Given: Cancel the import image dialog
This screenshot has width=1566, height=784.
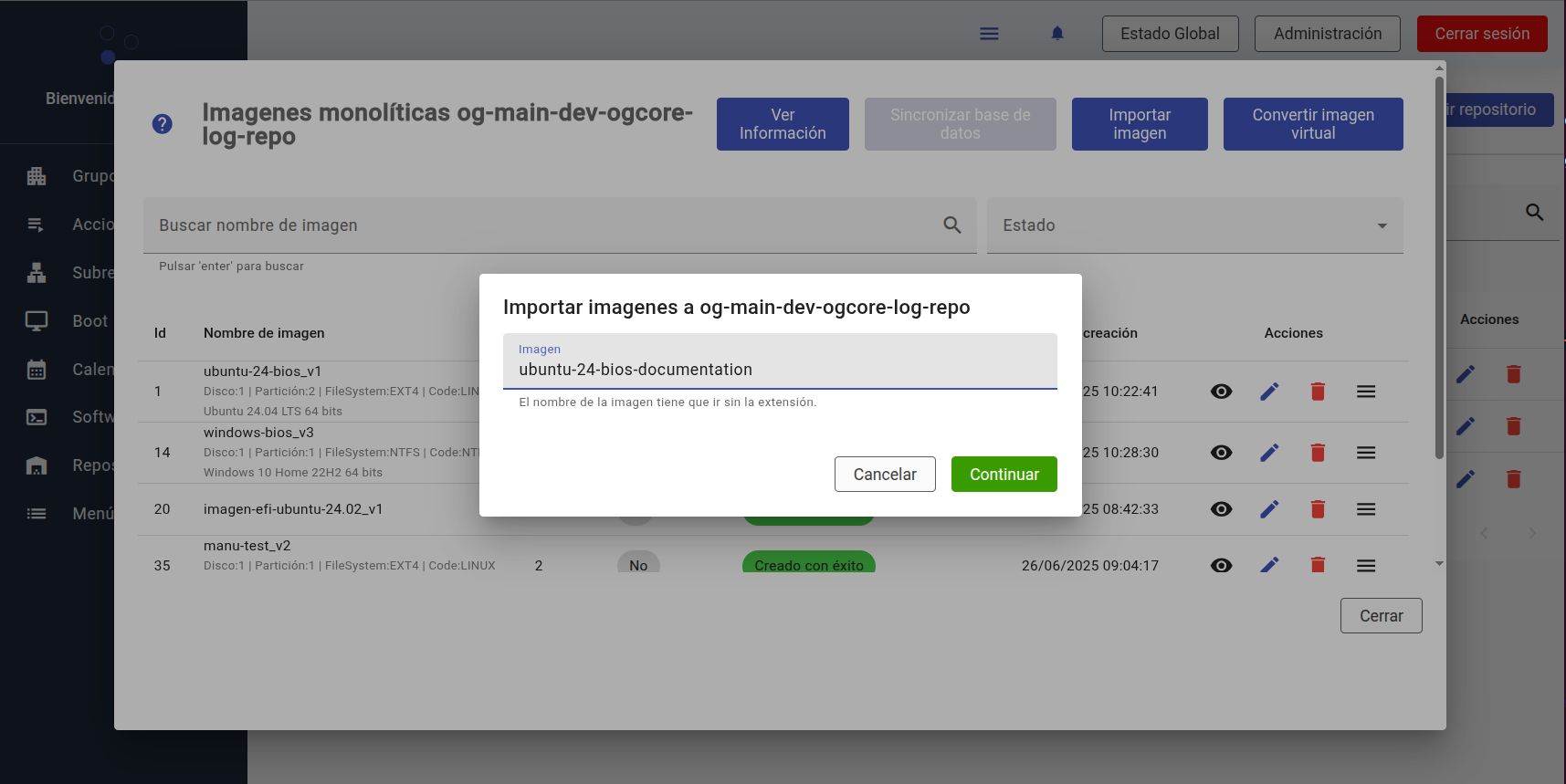Looking at the screenshot, I should tap(884, 475).
